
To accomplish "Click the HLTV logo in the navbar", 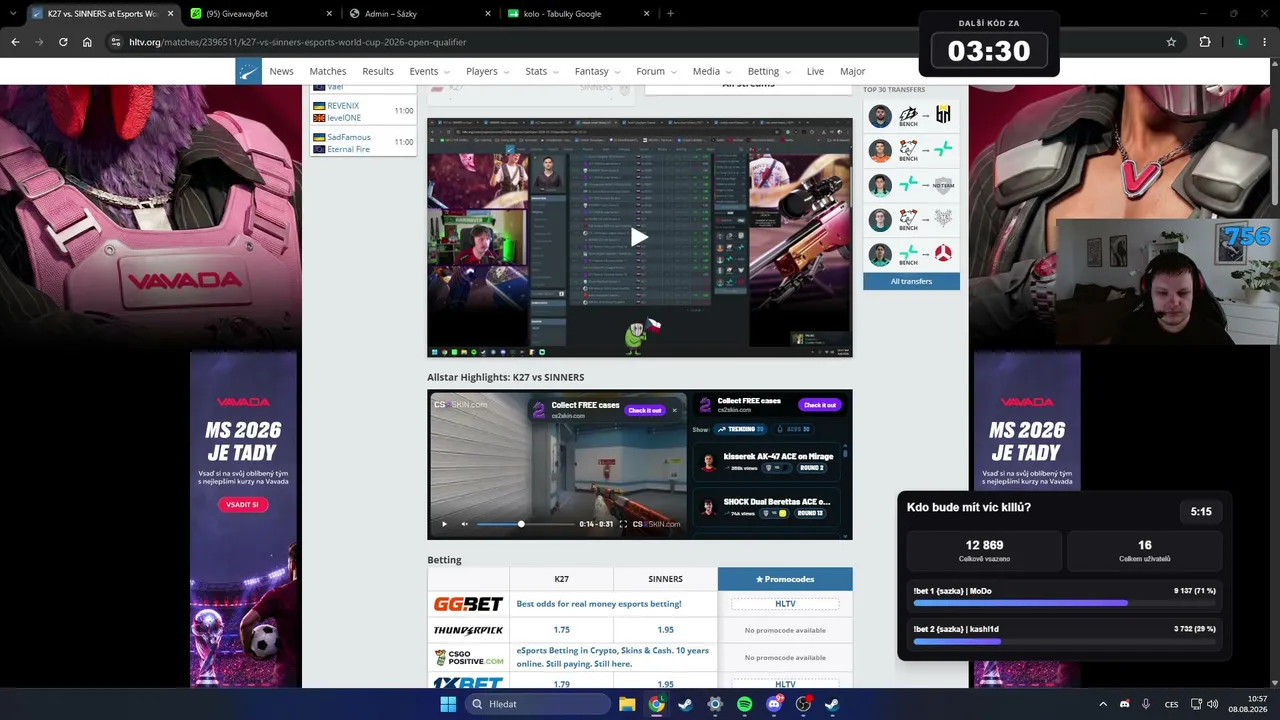I will tap(249, 71).
